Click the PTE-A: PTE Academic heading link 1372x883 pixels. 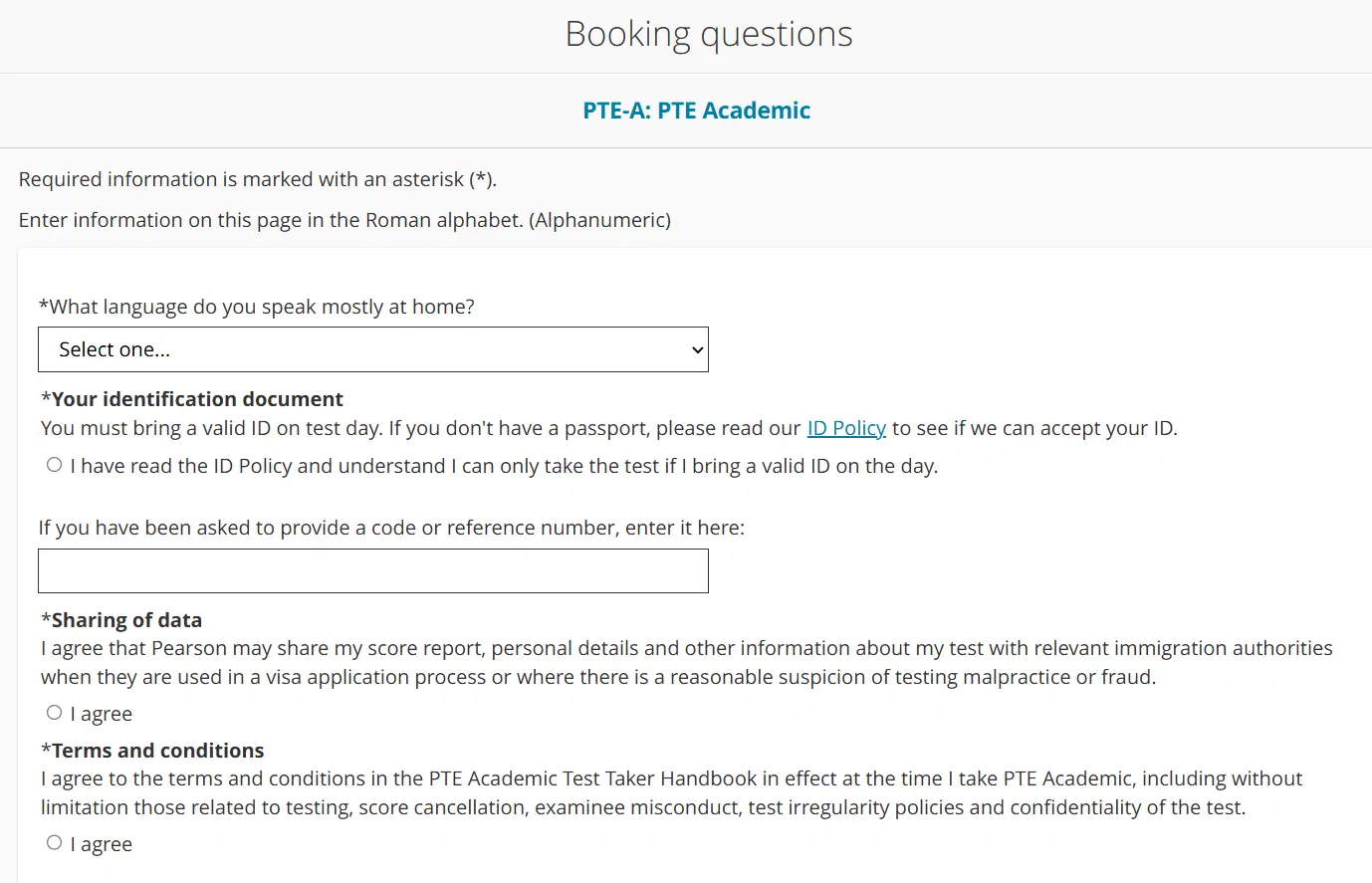point(697,110)
